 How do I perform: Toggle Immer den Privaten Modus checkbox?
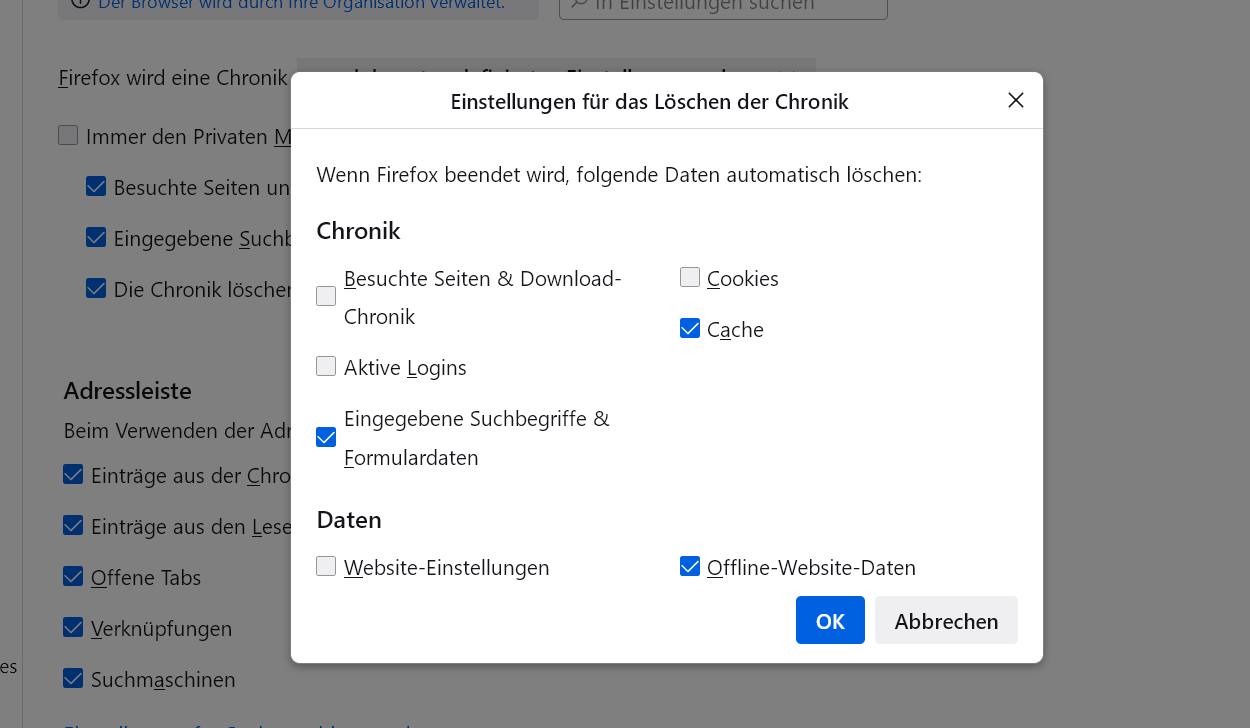(68, 135)
